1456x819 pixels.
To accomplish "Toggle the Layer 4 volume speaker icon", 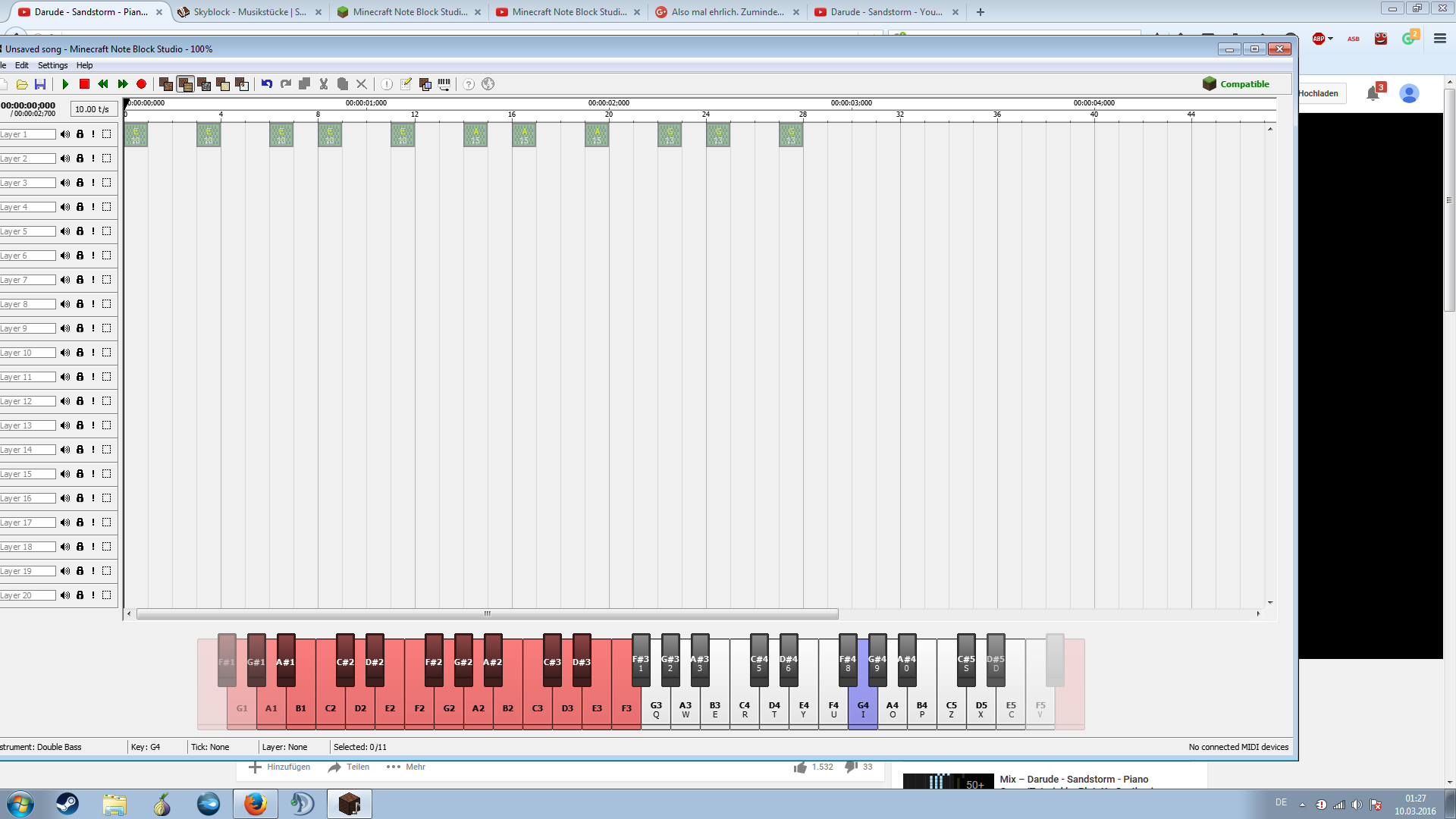I will [65, 207].
